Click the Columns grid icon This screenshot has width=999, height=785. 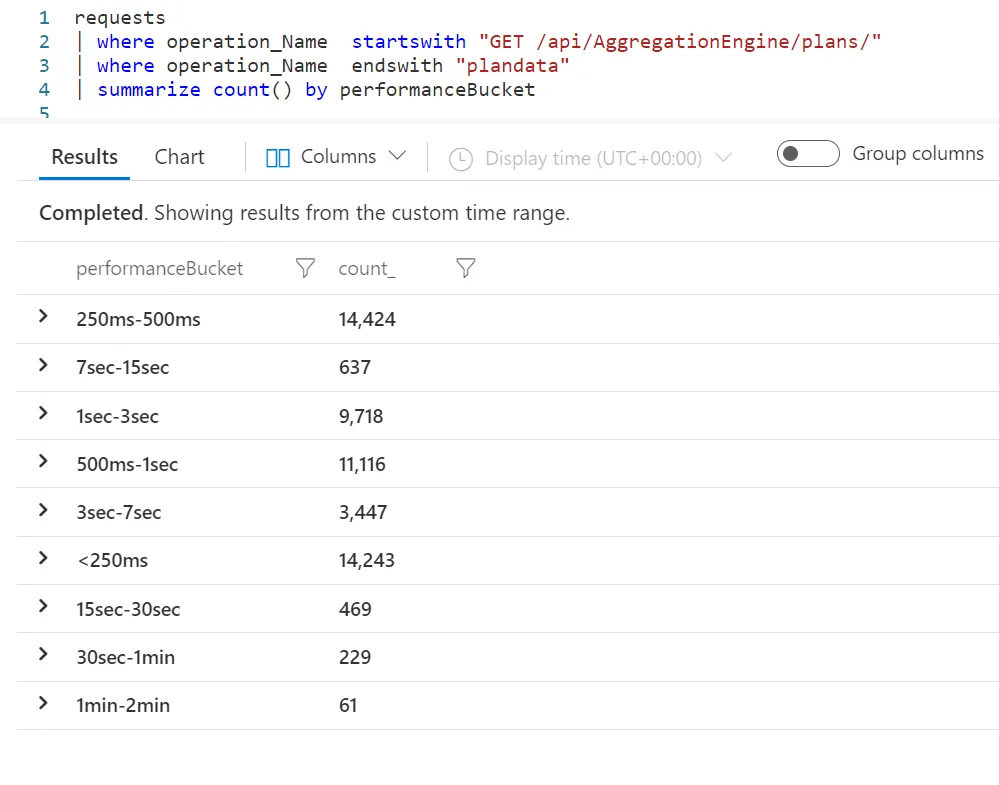coord(278,157)
